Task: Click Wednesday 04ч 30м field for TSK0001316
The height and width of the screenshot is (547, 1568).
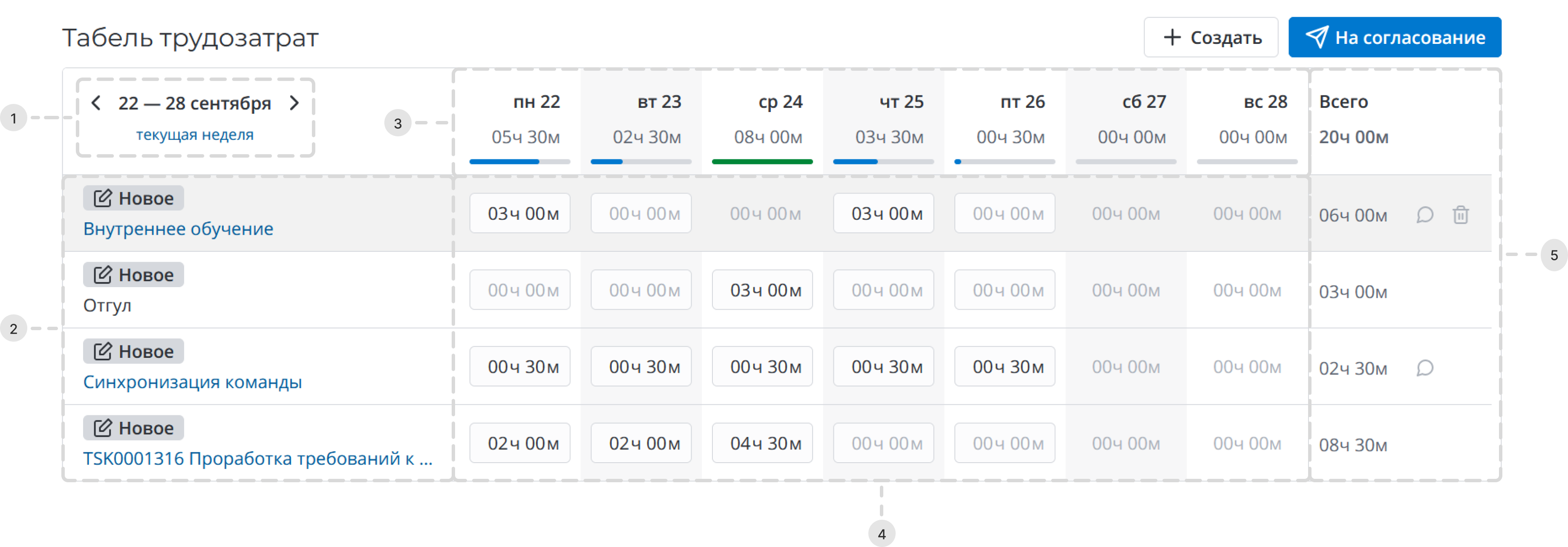Action: [762, 443]
